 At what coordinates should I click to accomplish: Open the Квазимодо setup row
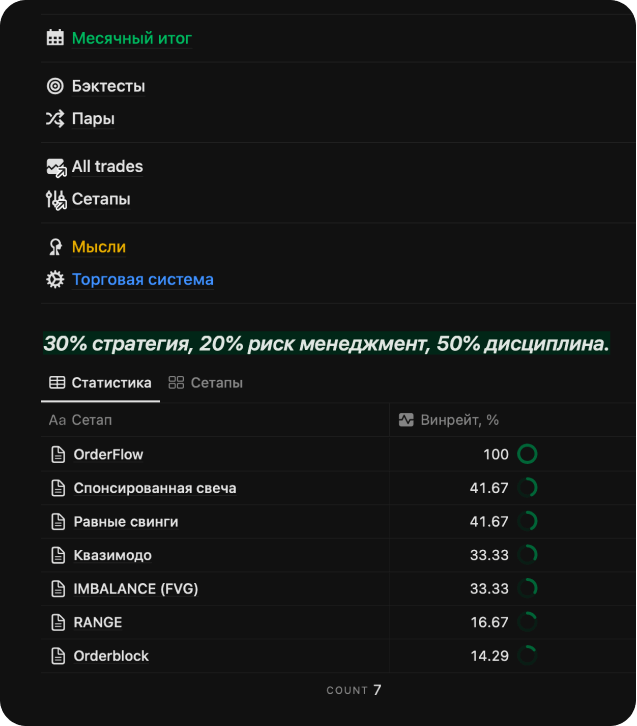pyautogui.click(x=113, y=555)
